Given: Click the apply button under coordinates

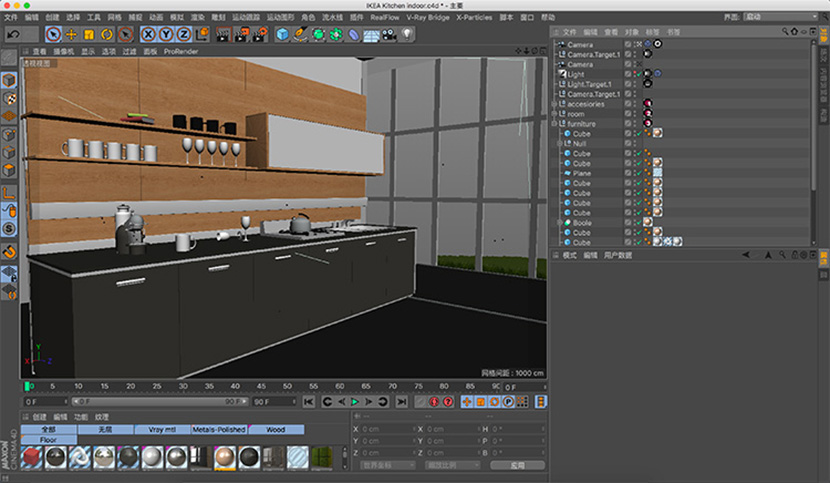Looking at the screenshot, I should tap(517, 466).
